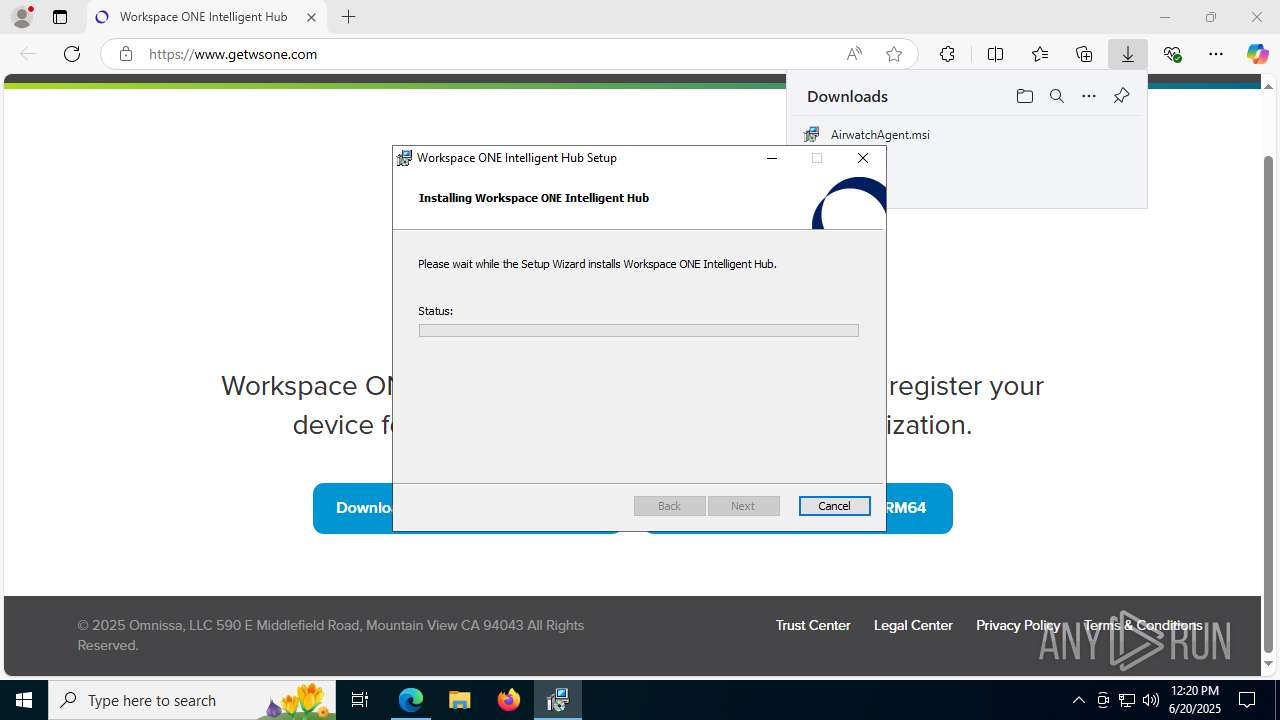Viewport: 1280px width, 720px height.
Task: Click the taskbar search box
Action: (194, 700)
